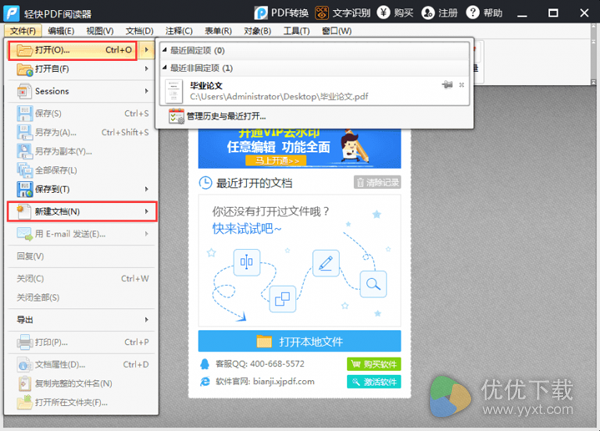Image resolution: width=600 pixels, height=431 pixels.
Task: Click the 毕业论文 document thumbnail
Action: pyautogui.click(x=174, y=91)
